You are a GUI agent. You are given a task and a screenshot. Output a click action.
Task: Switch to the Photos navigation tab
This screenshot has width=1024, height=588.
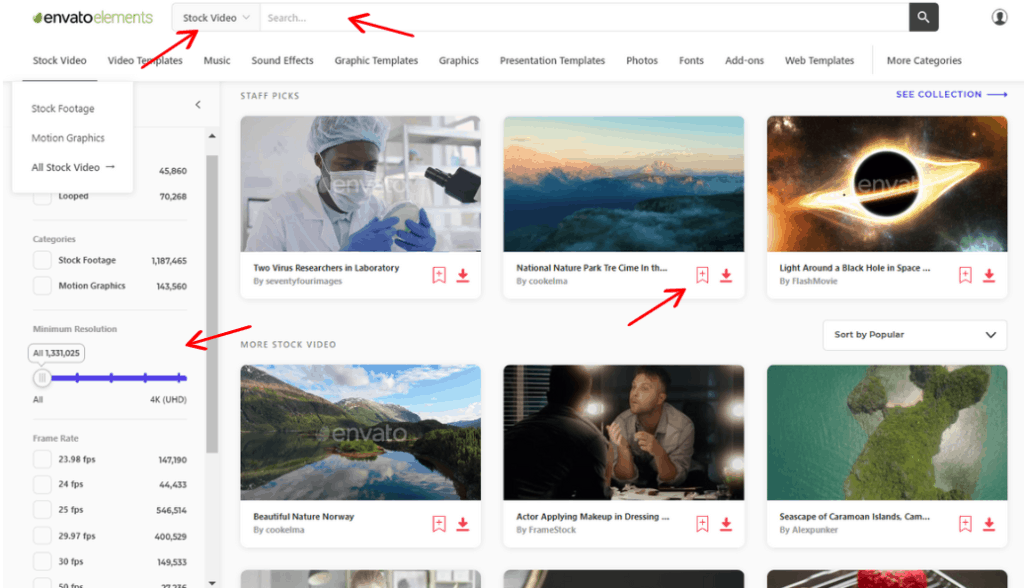click(641, 60)
